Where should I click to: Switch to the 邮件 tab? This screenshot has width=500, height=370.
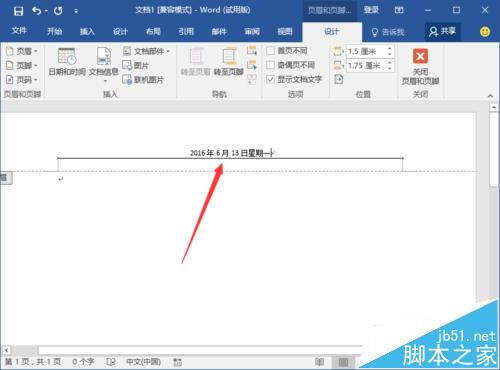pyautogui.click(x=219, y=31)
